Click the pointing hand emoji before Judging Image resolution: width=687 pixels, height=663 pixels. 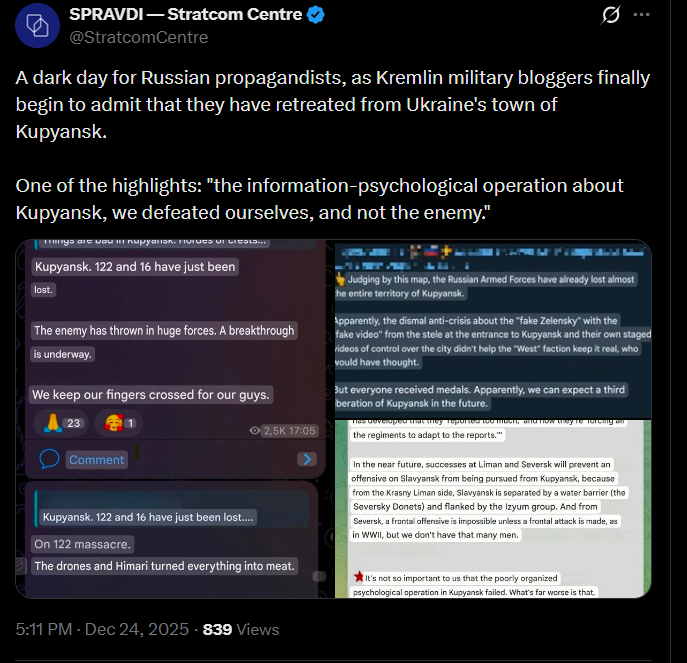(340, 279)
